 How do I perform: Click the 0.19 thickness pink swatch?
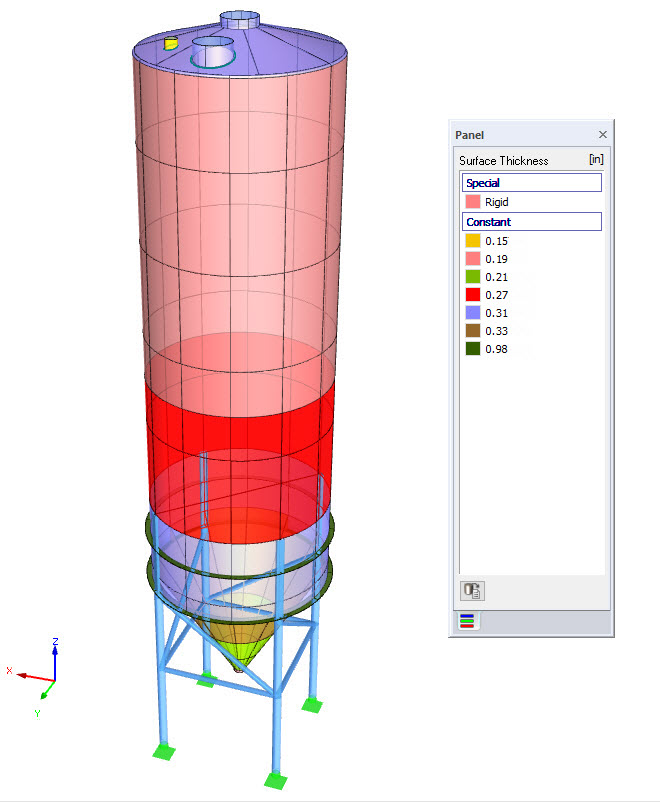473,258
